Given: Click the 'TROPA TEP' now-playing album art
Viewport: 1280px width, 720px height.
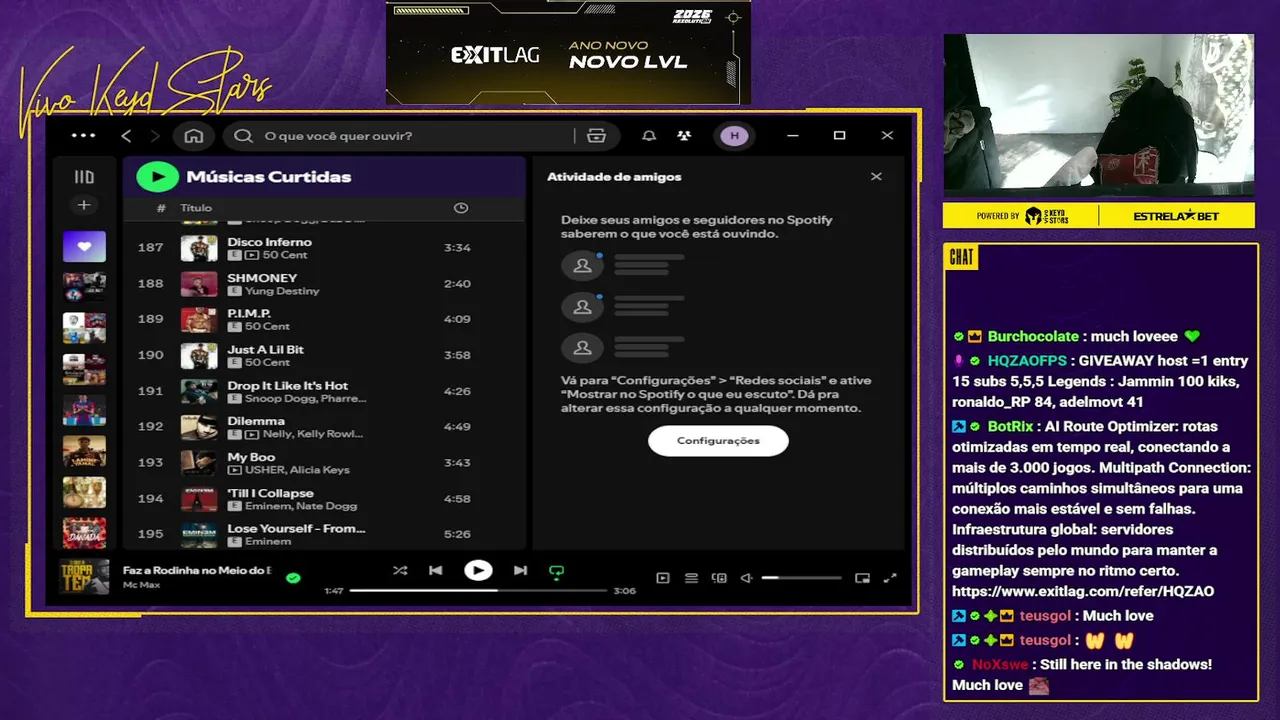Looking at the screenshot, I should click(x=84, y=577).
